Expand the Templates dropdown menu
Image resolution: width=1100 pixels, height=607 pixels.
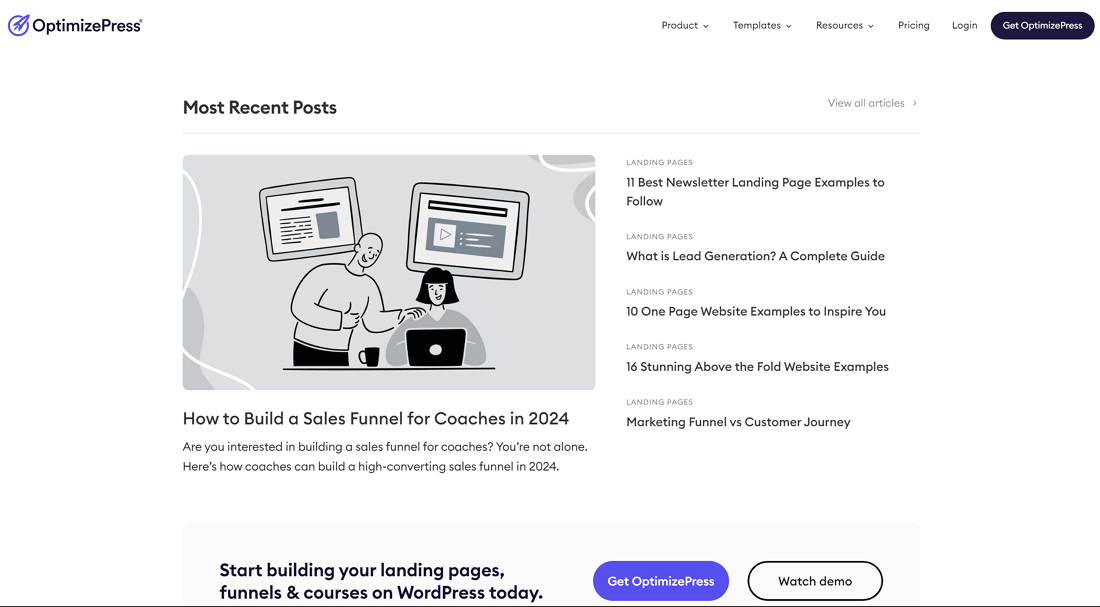[762, 25]
